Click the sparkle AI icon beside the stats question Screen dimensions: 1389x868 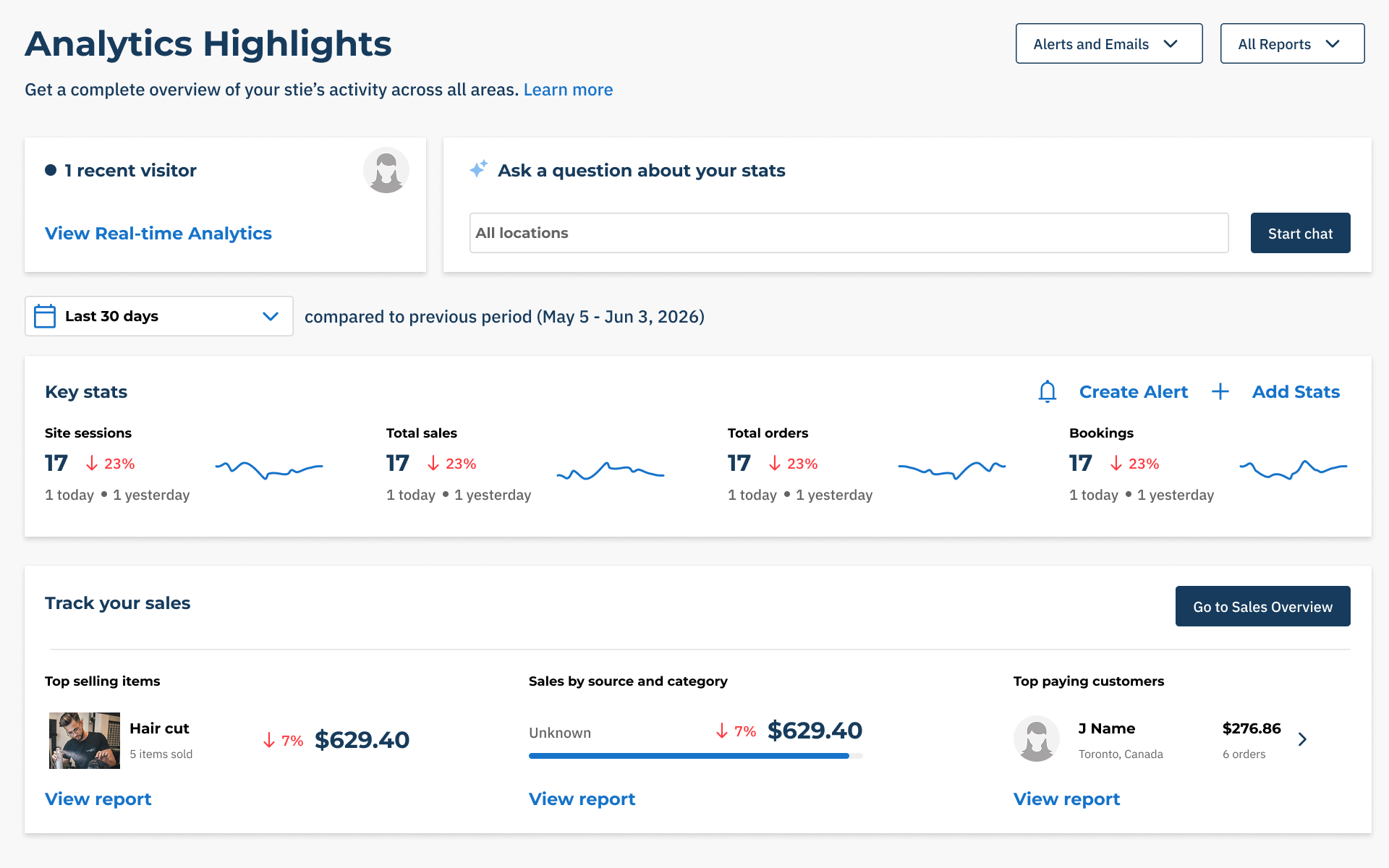click(x=478, y=169)
